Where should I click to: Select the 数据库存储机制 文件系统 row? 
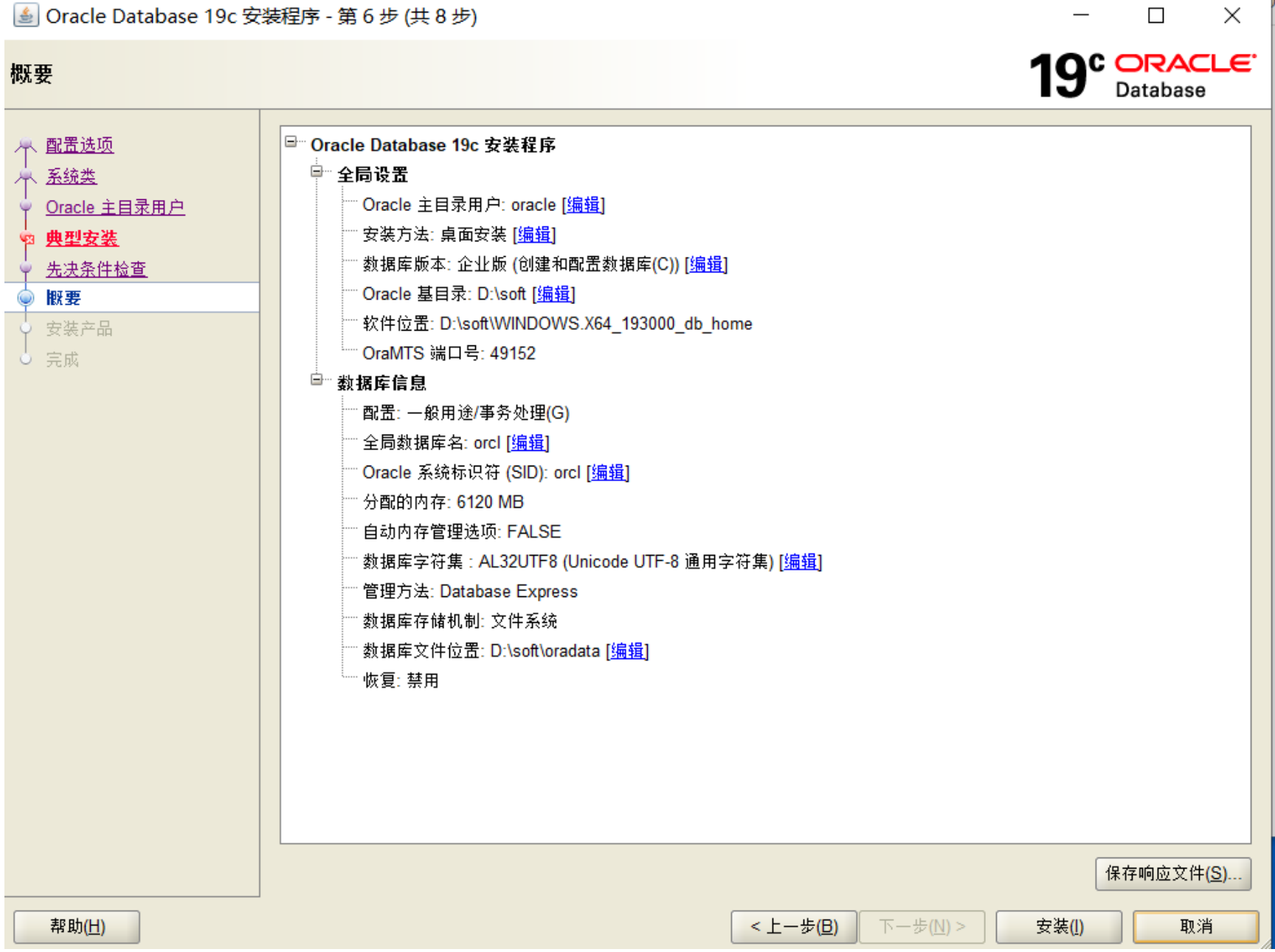tap(460, 621)
